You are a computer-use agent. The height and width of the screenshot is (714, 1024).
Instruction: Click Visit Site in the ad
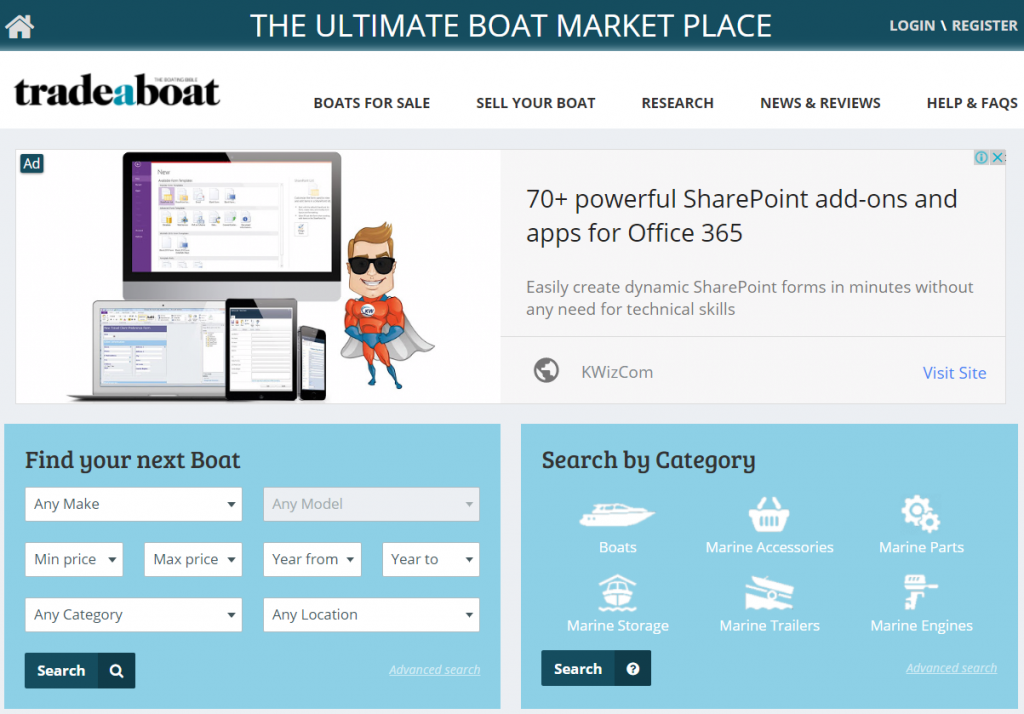click(954, 373)
